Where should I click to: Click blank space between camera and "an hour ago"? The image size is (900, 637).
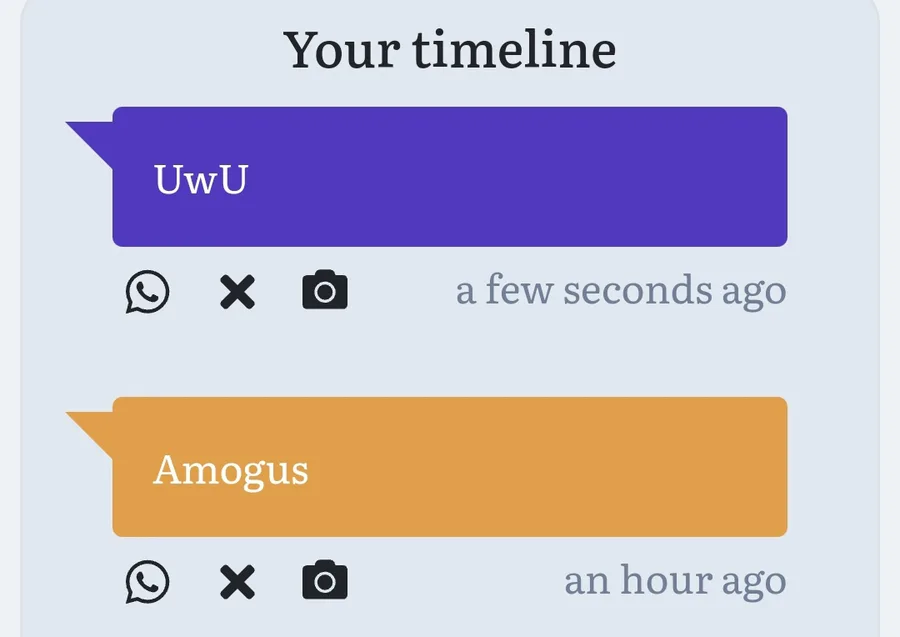tap(456, 581)
